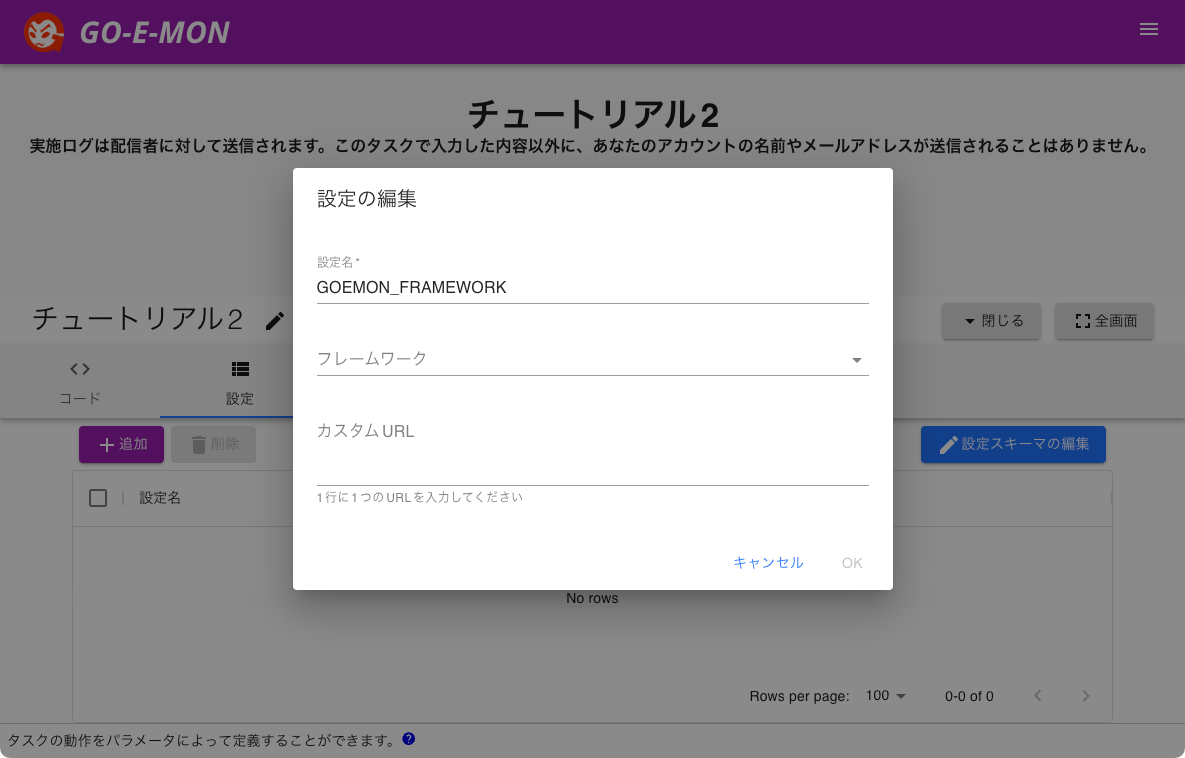This screenshot has height=758, width=1185.
Task: Switch to the 設定 tab
Action: pos(240,382)
